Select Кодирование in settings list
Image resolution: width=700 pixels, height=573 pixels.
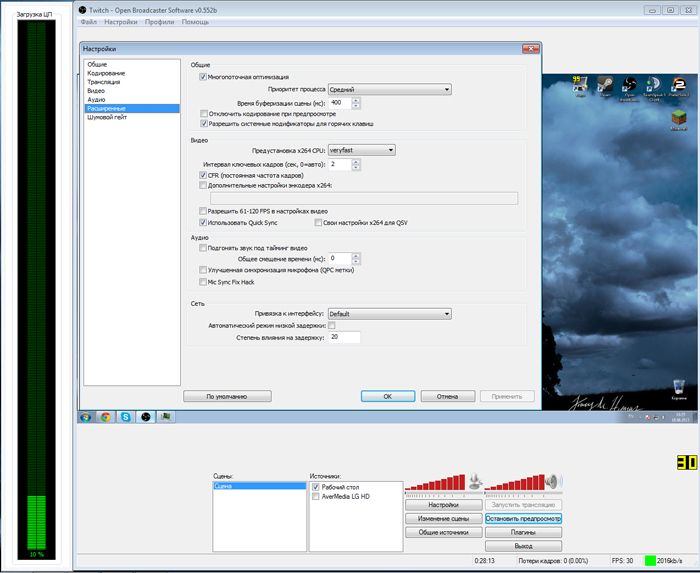pos(106,73)
